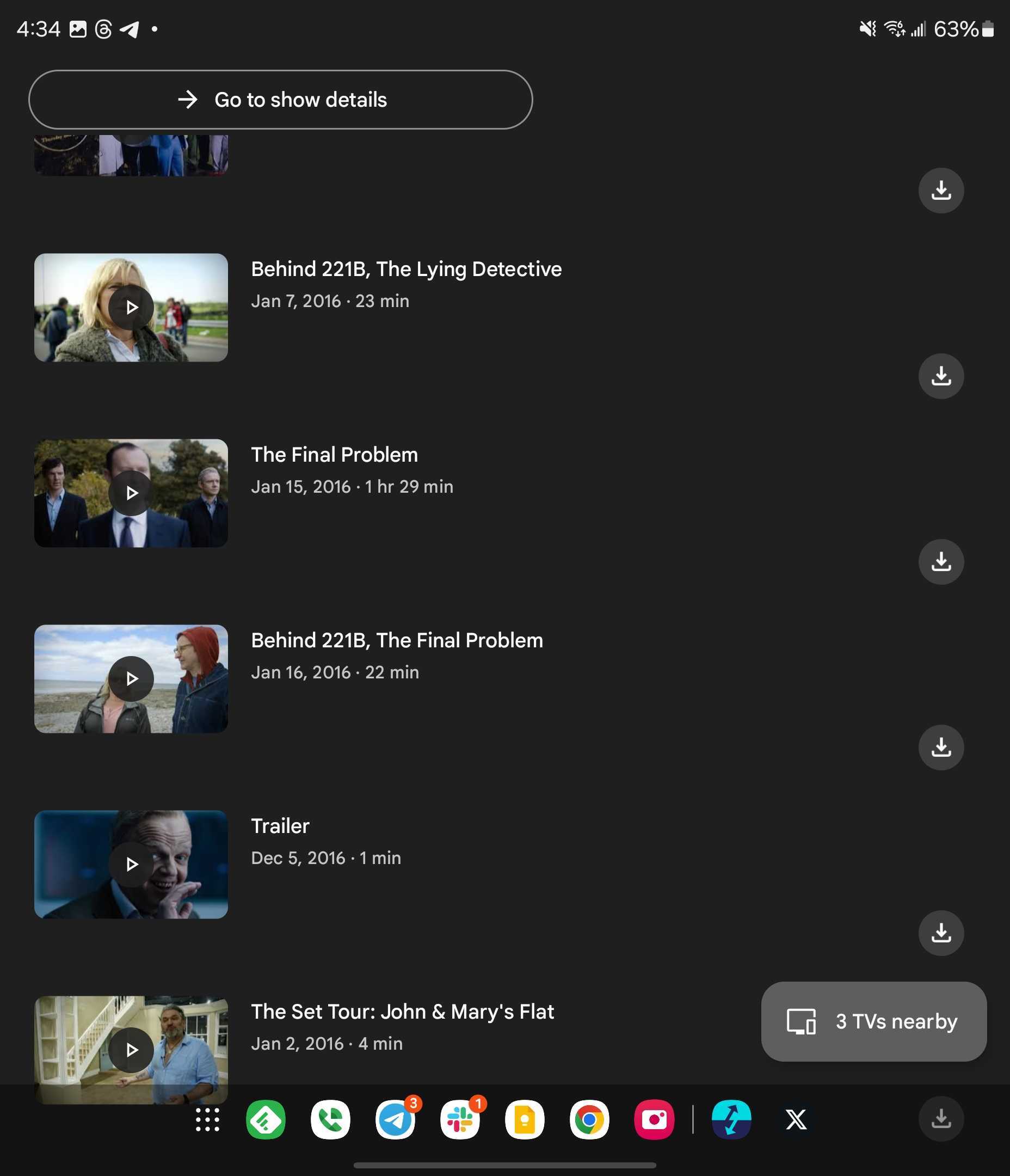Tap the Go to show details button
Image resolution: width=1010 pixels, height=1176 pixels.
click(x=280, y=100)
